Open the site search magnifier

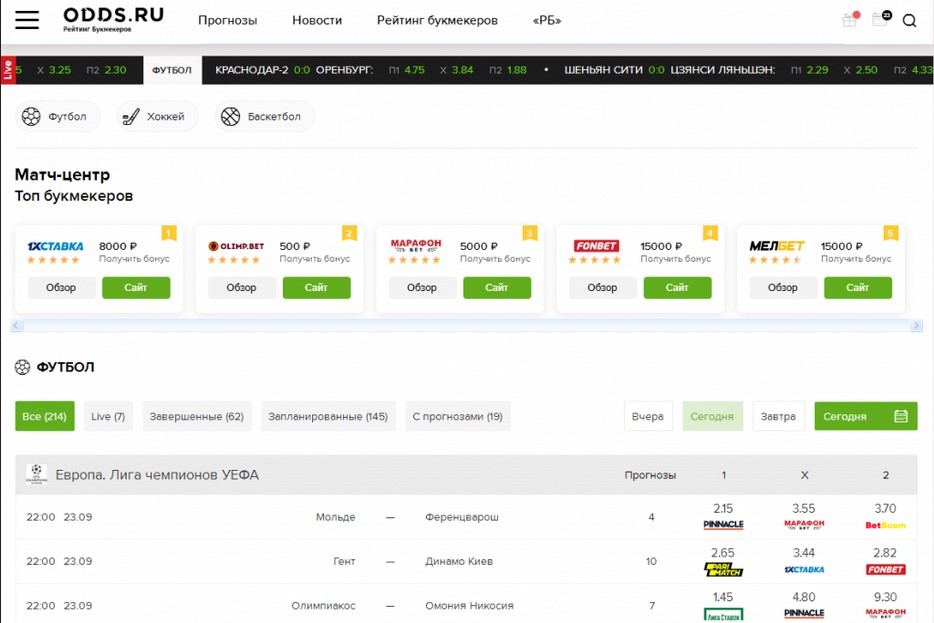(x=908, y=20)
